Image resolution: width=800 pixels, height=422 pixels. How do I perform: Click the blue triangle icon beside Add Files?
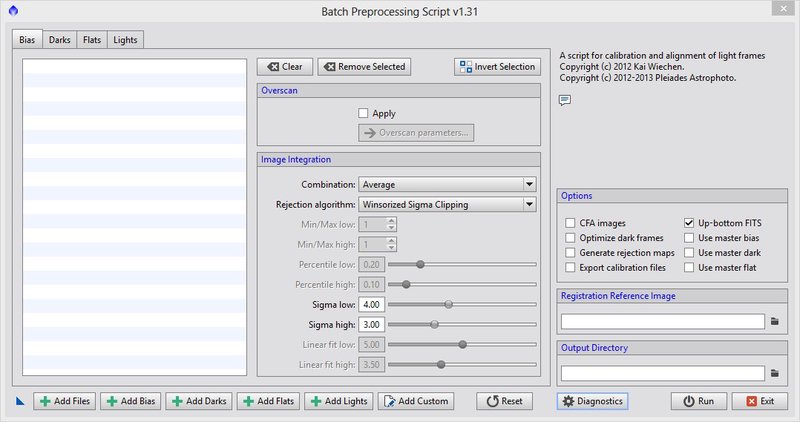click(20, 401)
